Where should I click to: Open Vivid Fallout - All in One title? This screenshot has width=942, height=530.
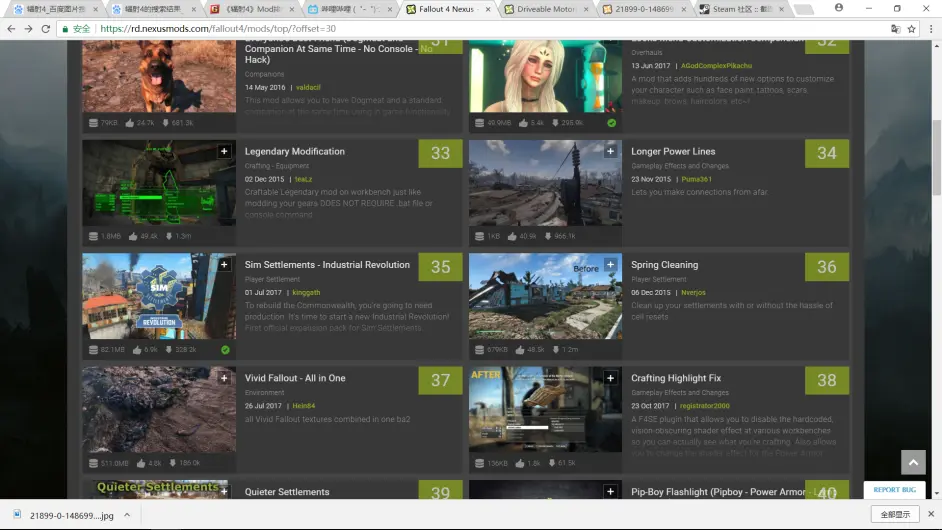[295, 378]
